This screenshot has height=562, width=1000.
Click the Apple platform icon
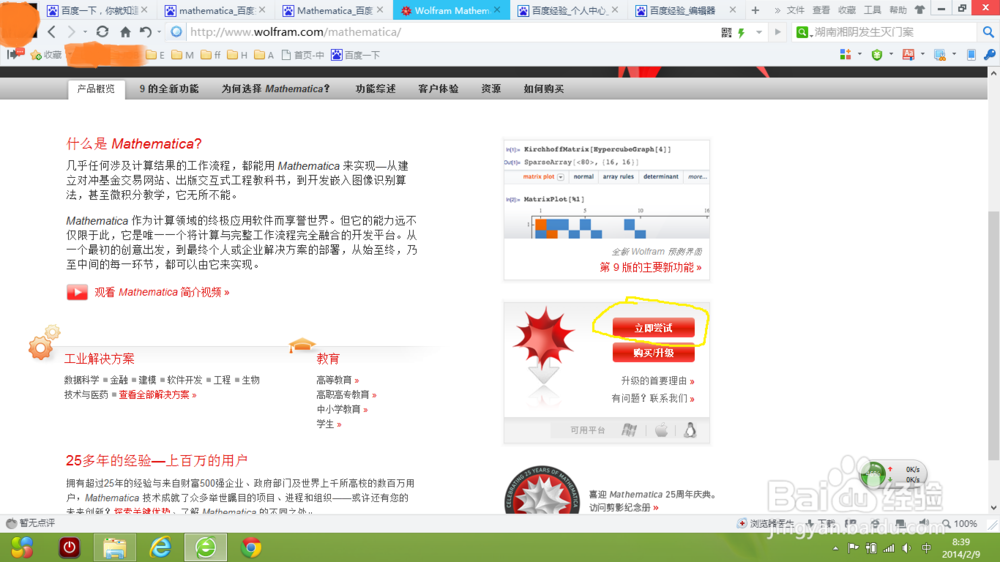[661, 430]
